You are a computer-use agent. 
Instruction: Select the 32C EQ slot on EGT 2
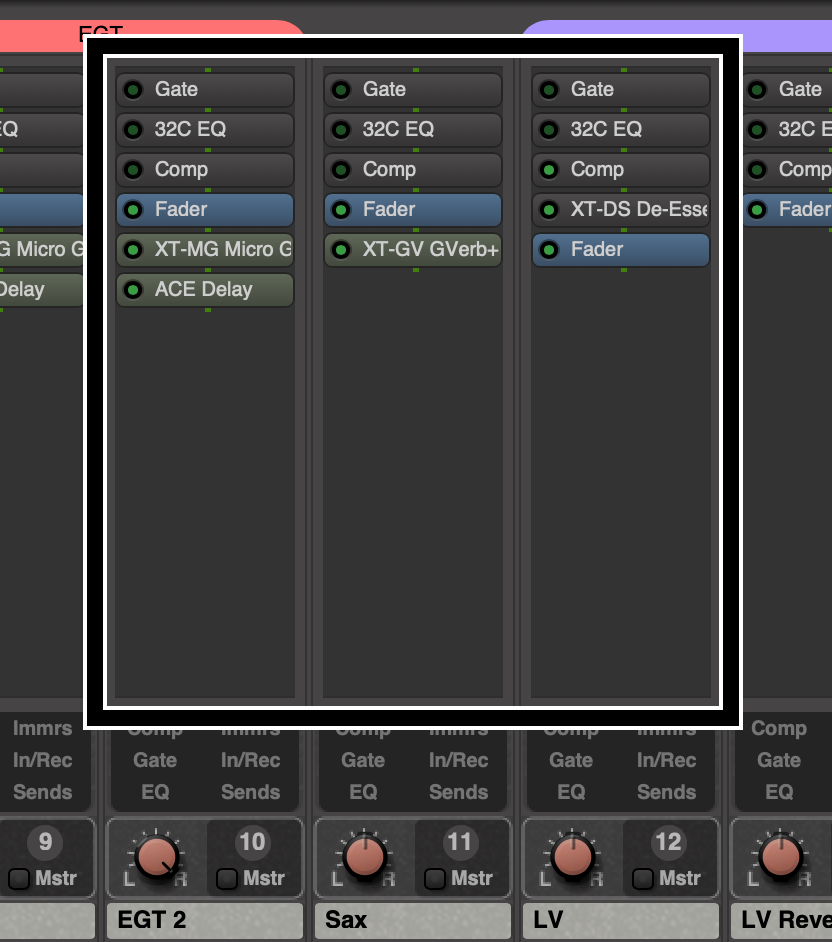tap(205, 130)
